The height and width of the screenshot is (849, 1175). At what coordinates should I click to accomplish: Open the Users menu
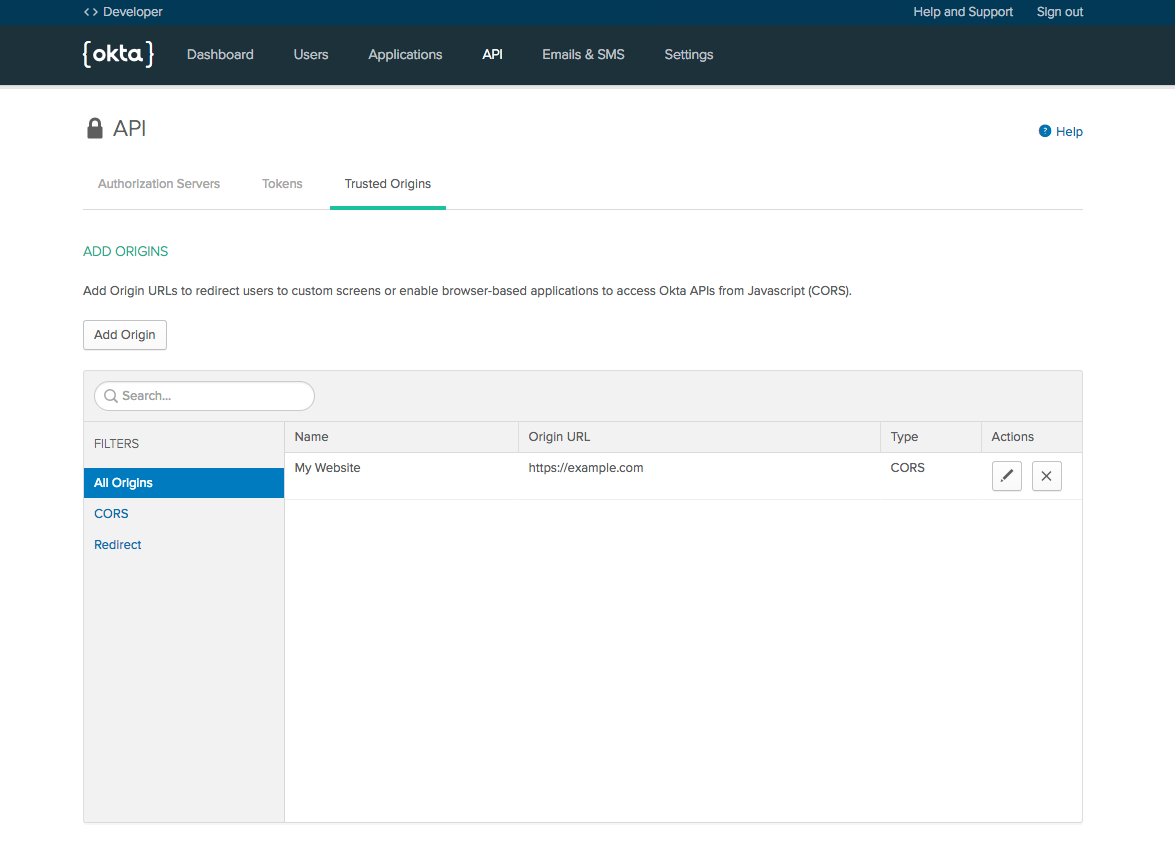click(x=311, y=55)
